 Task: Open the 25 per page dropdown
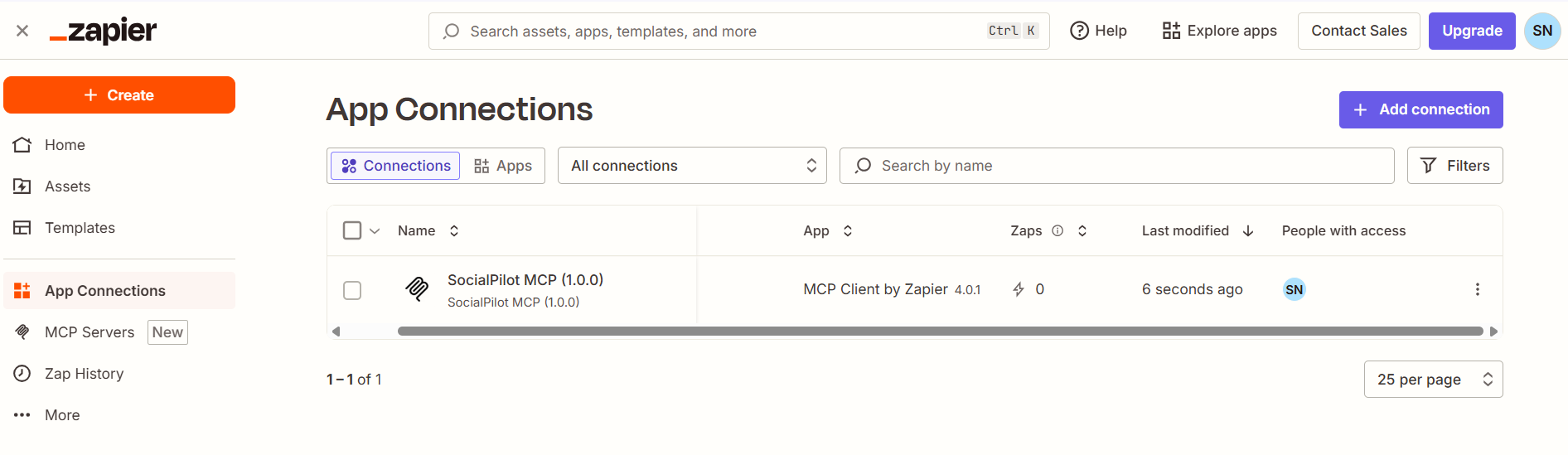[1433, 380]
